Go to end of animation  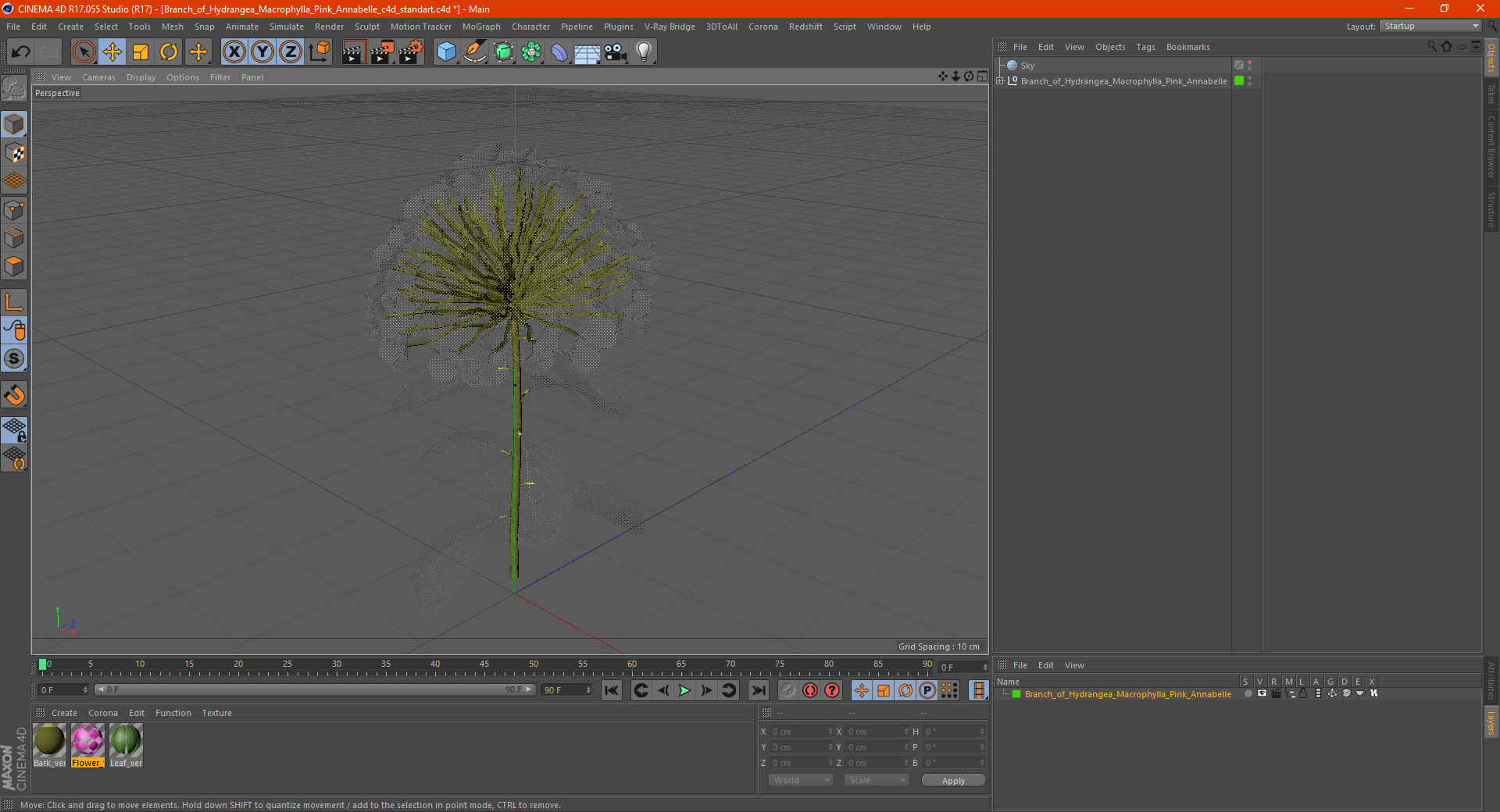(758, 690)
